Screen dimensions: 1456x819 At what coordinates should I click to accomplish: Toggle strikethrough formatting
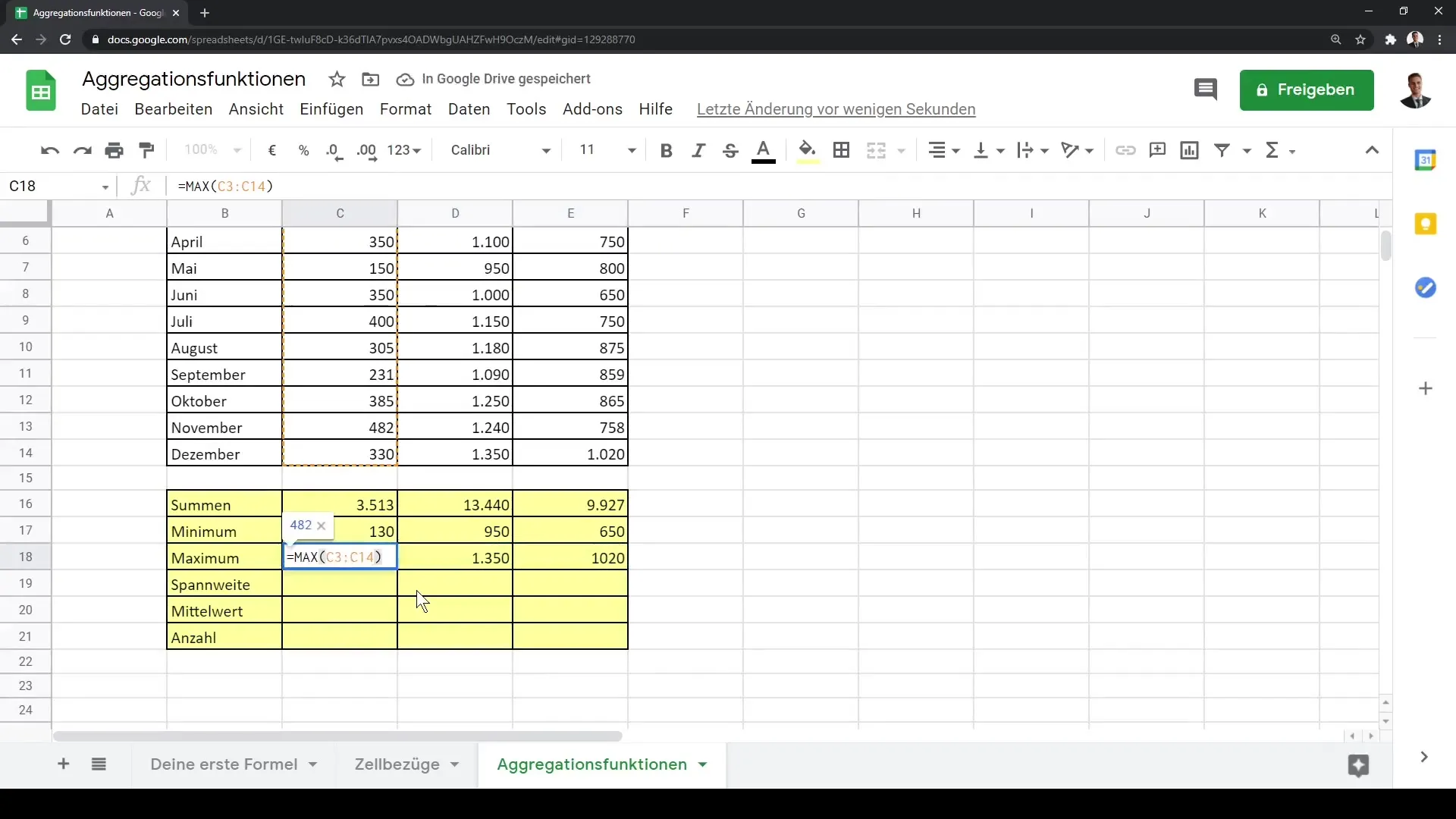730,150
